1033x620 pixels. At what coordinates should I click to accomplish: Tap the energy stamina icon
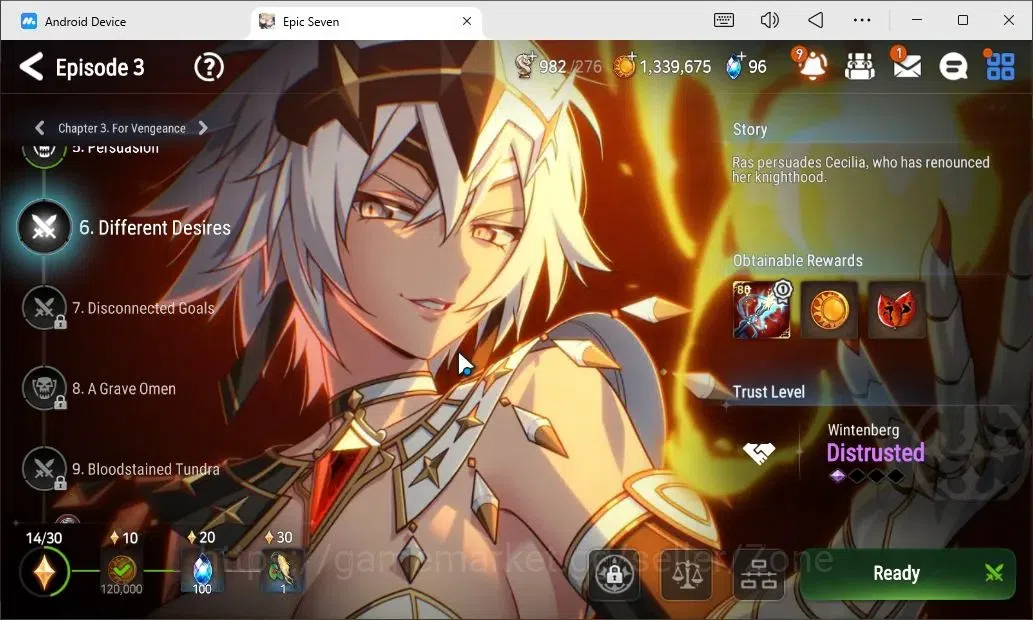(525, 65)
